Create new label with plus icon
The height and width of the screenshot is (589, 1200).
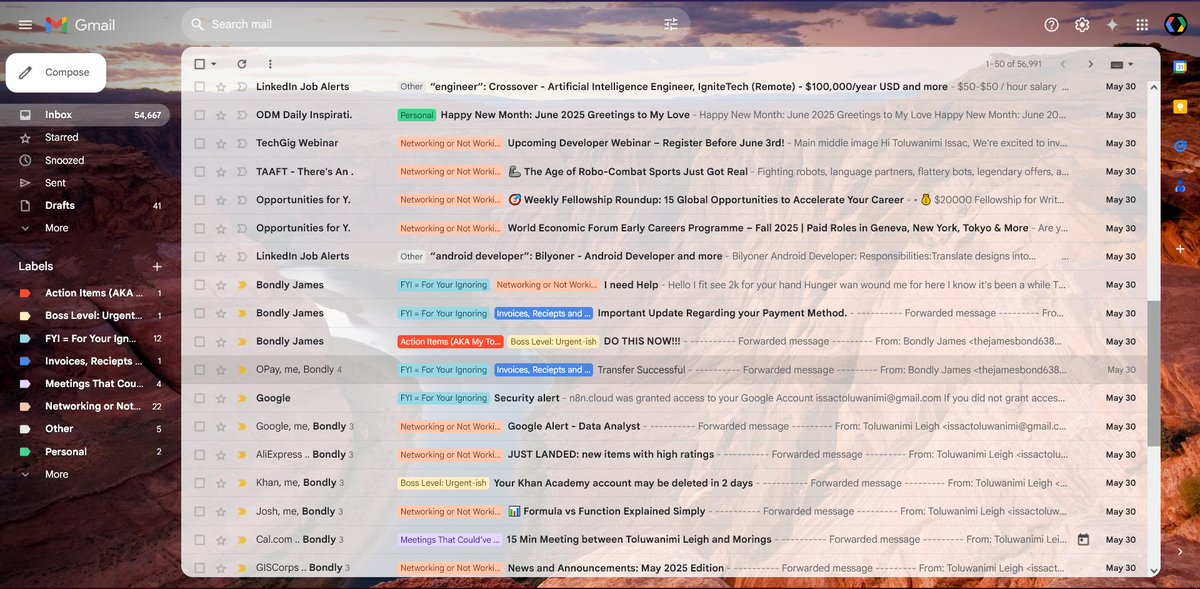coord(157,267)
